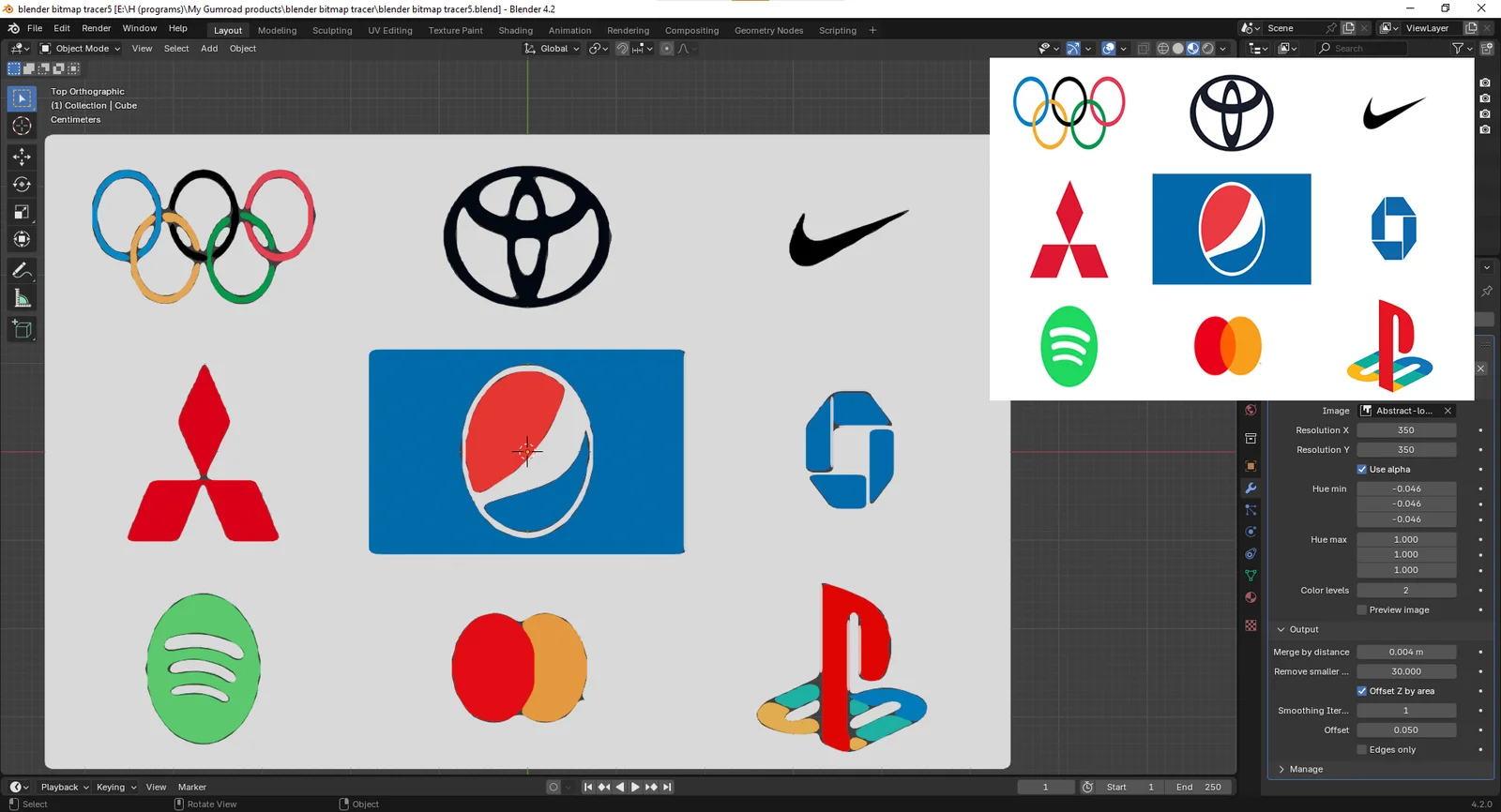Open the Playback dropdown in timeline

pyautogui.click(x=65, y=787)
